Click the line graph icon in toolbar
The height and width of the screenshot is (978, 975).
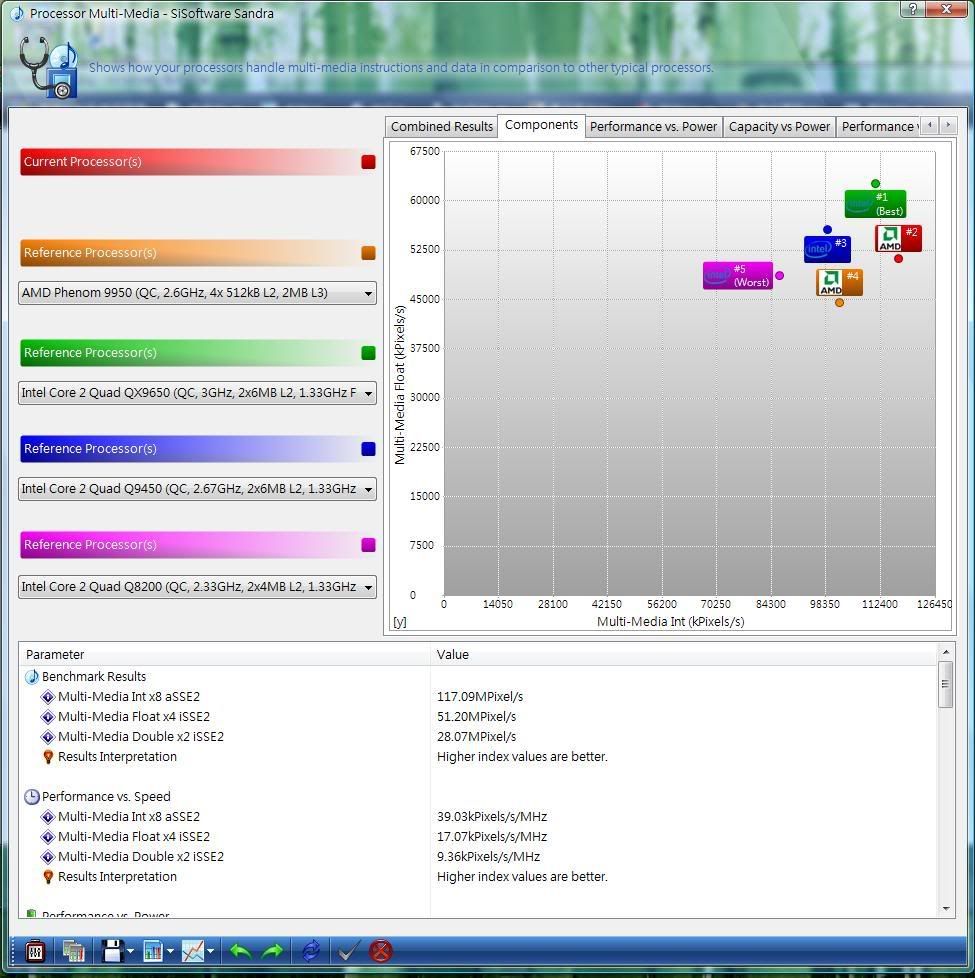(192, 951)
